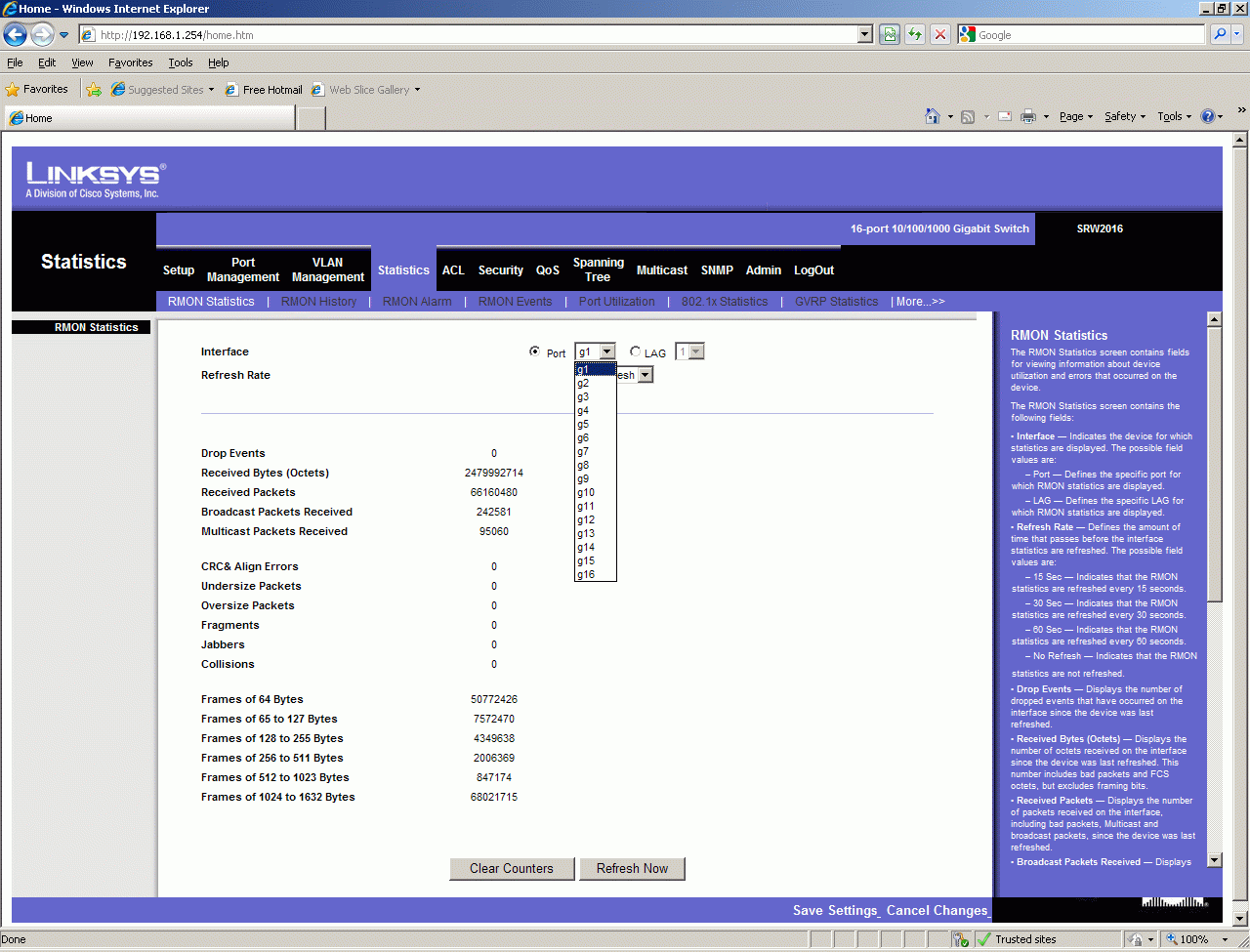Click the Compatibility View icon beside the address bar

point(890,35)
